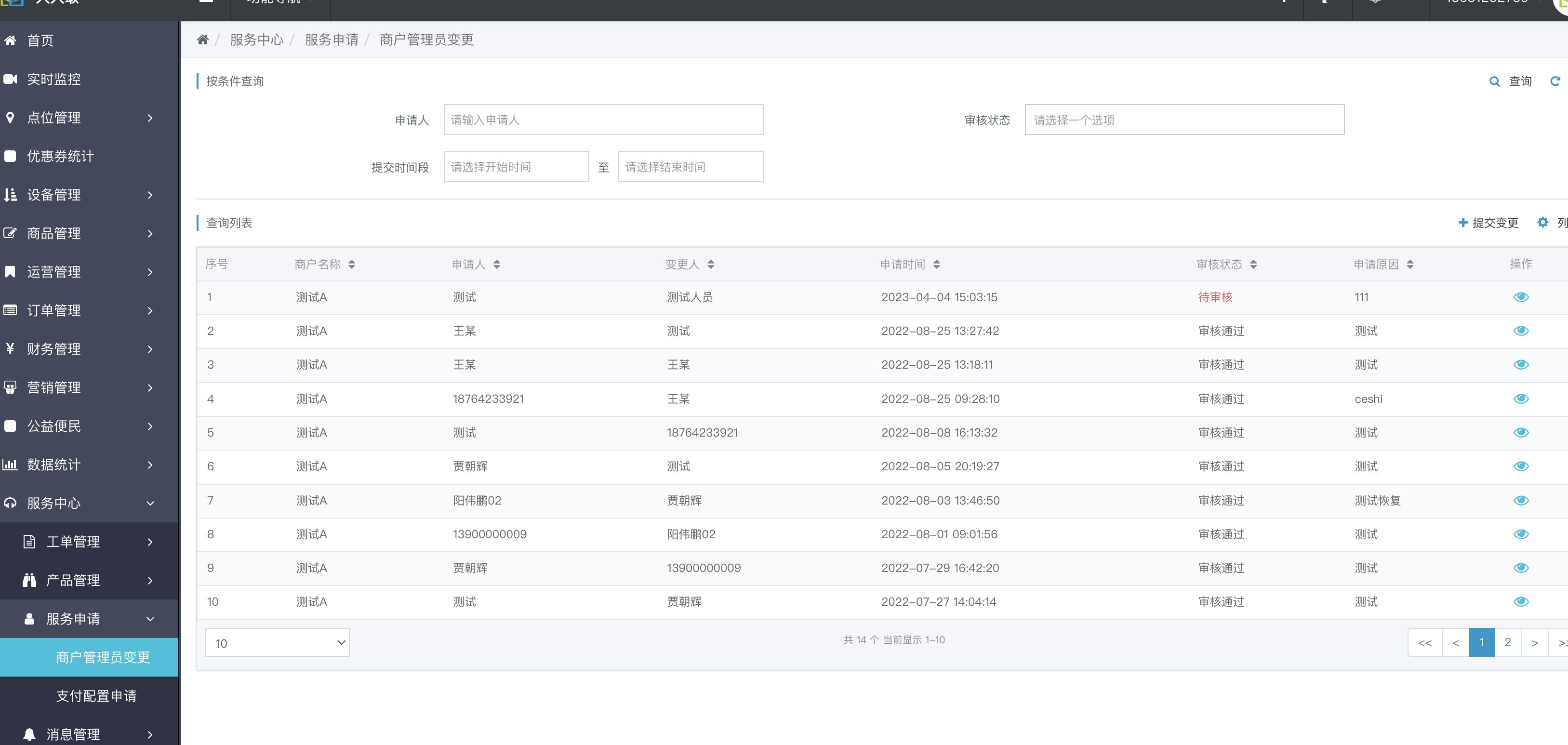
Task: View row 8 record dated 2022-08-01 09:01:56
Action: click(1520, 534)
